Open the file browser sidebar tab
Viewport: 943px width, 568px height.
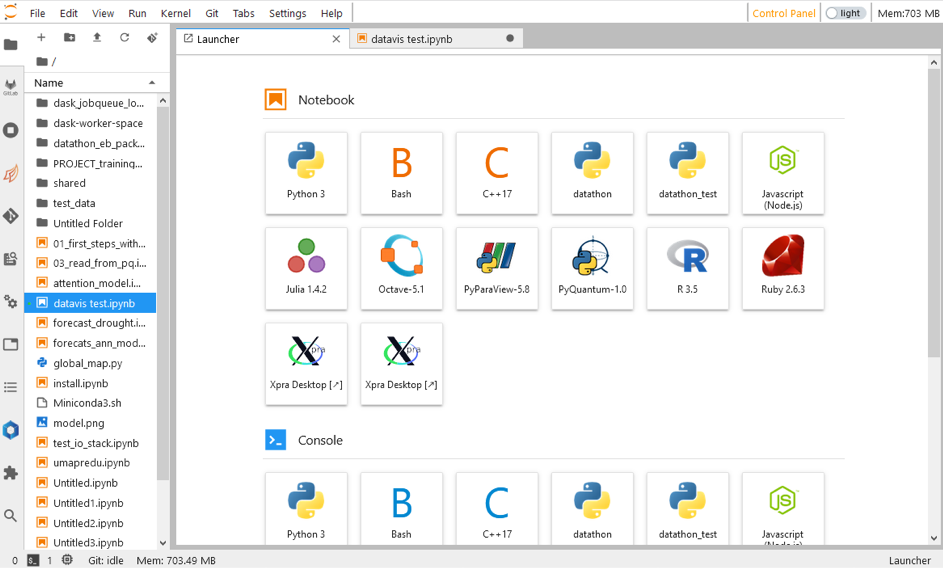(11, 45)
